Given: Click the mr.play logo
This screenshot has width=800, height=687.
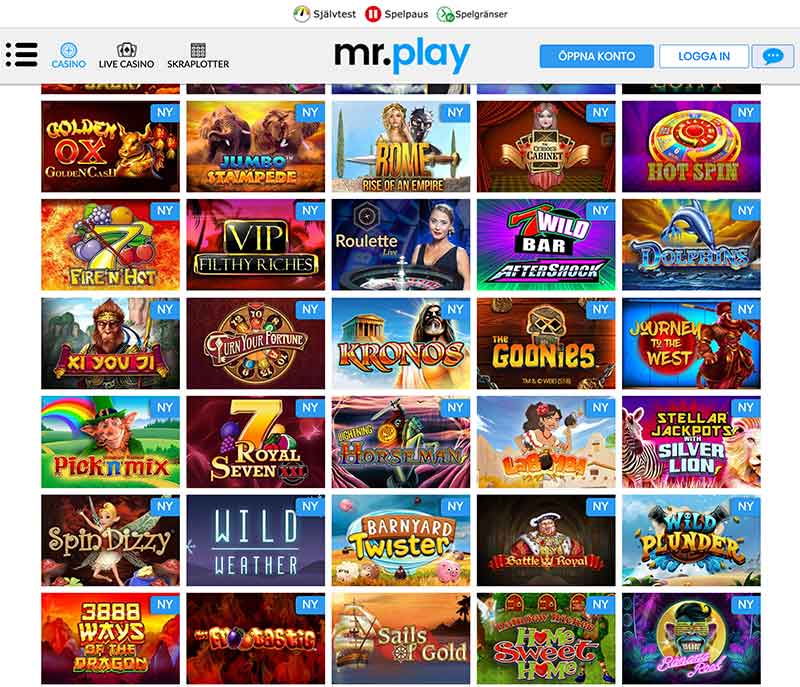Looking at the screenshot, I should [402, 55].
